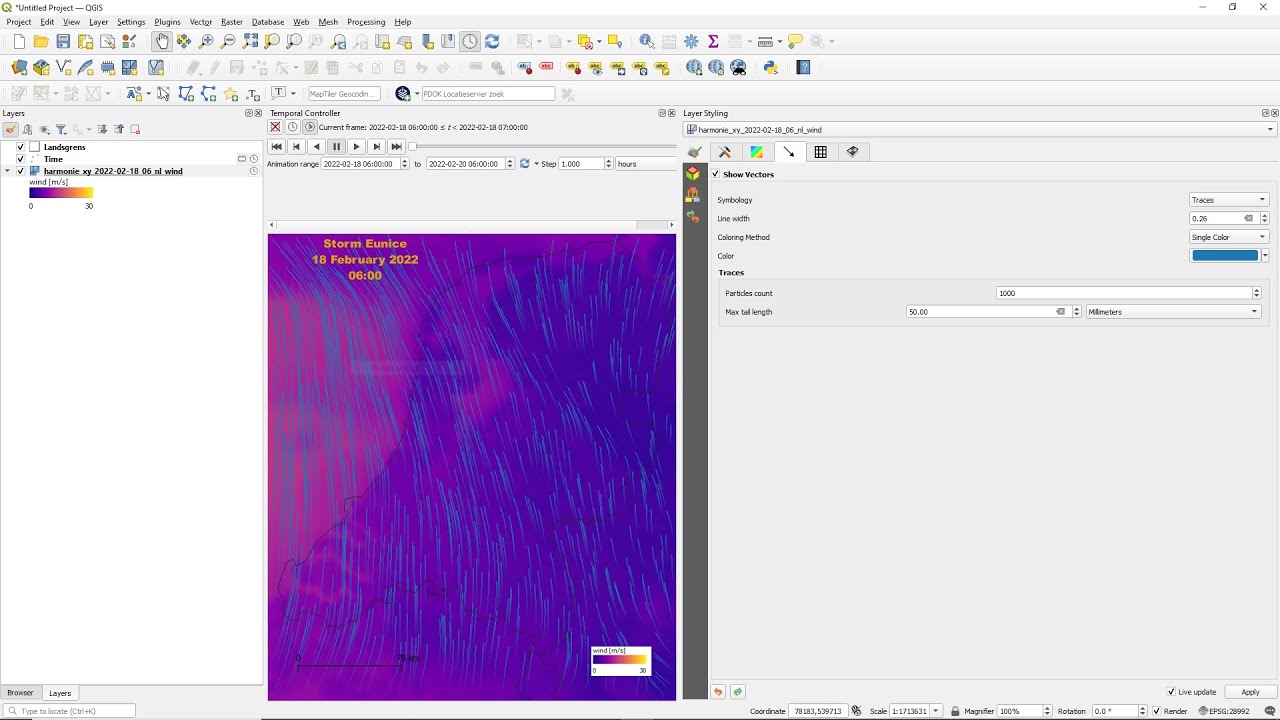Open the Raster menu
Viewport: 1280px width, 720px height.
(232, 22)
